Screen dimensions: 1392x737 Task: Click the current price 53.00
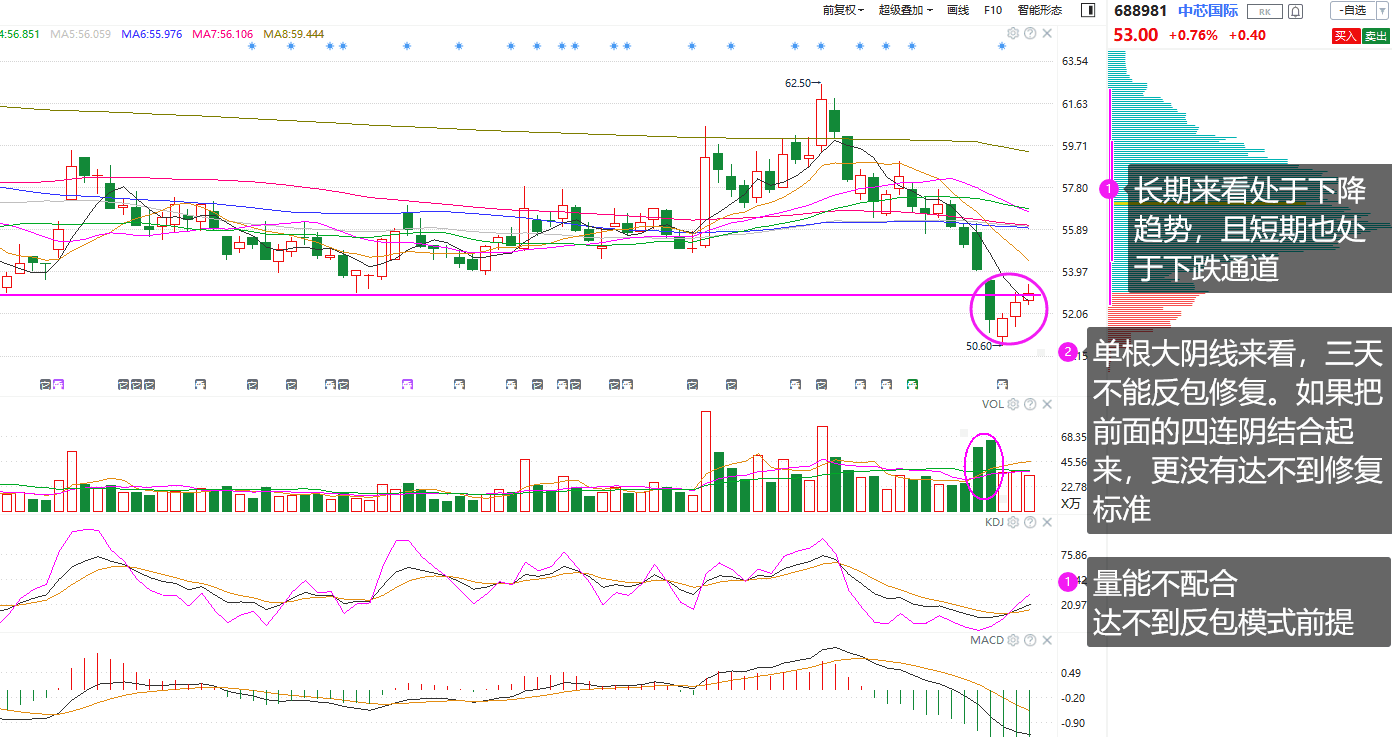click(x=1136, y=35)
